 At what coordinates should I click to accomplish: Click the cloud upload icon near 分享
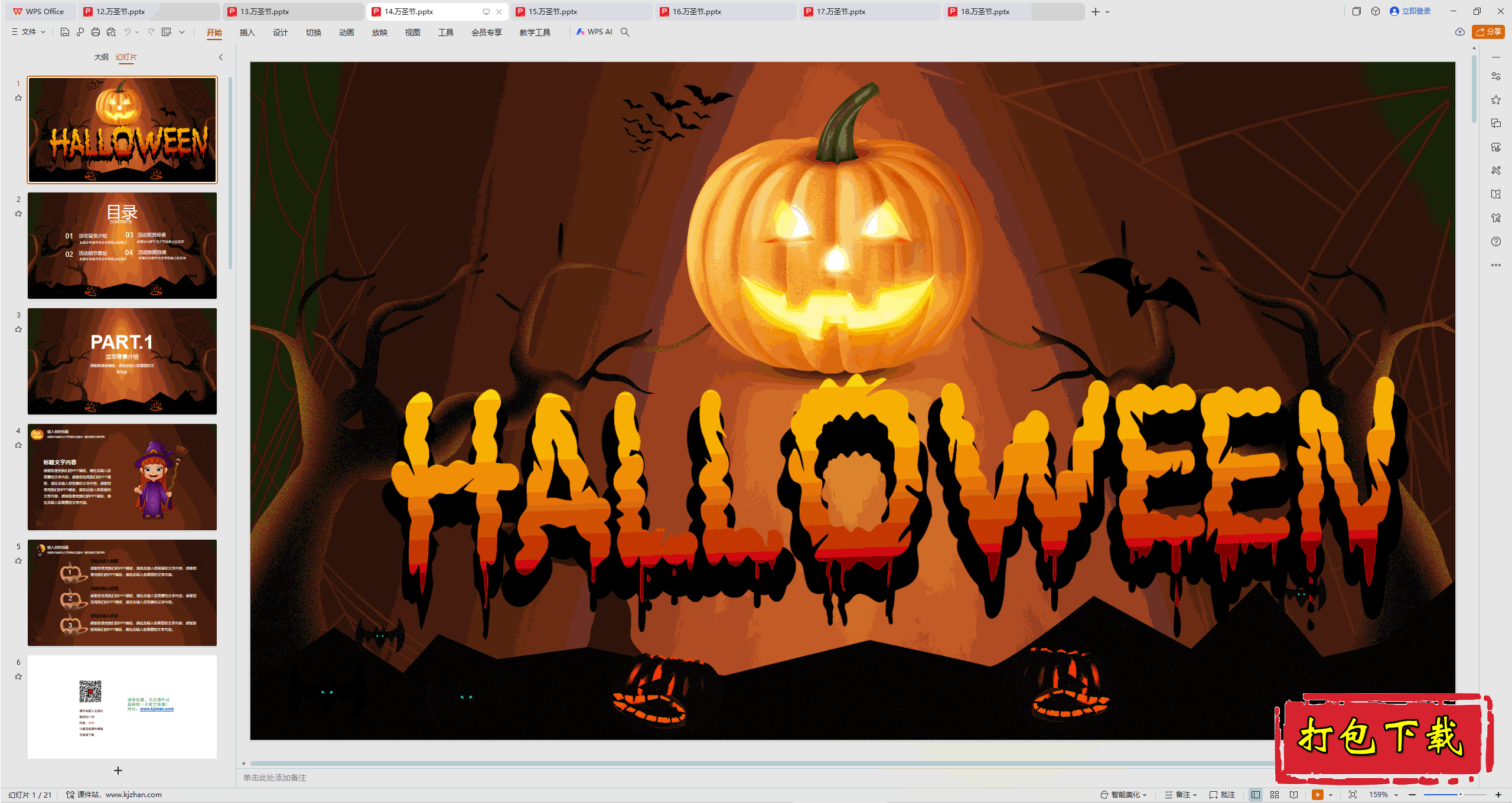click(1460, 32)
